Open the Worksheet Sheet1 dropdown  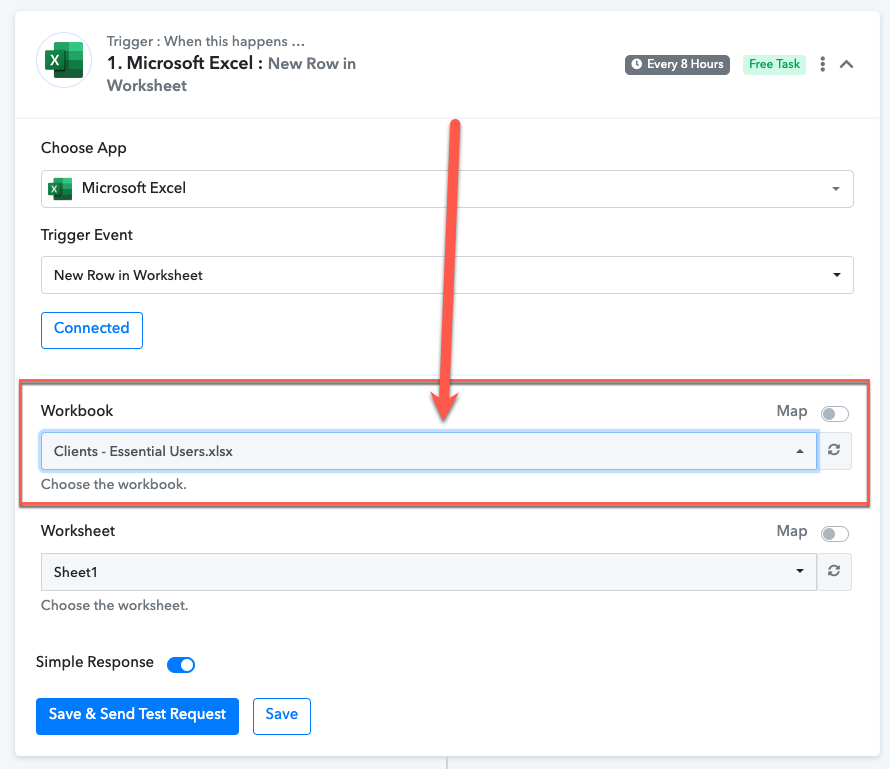429,572
